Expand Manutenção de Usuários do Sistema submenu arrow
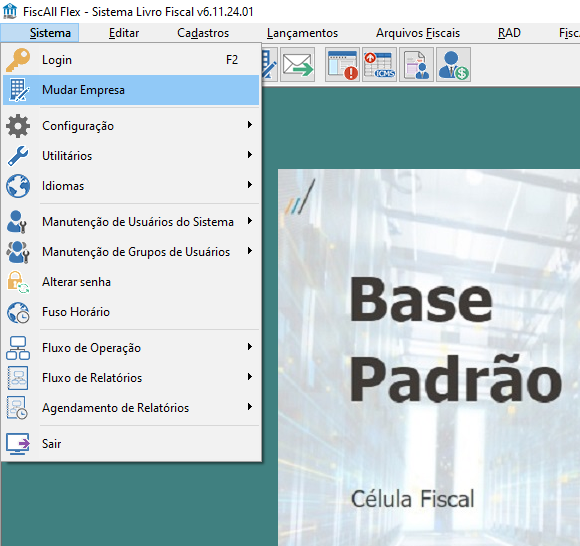The image size is (580, 546). click(x=250, y=221)
